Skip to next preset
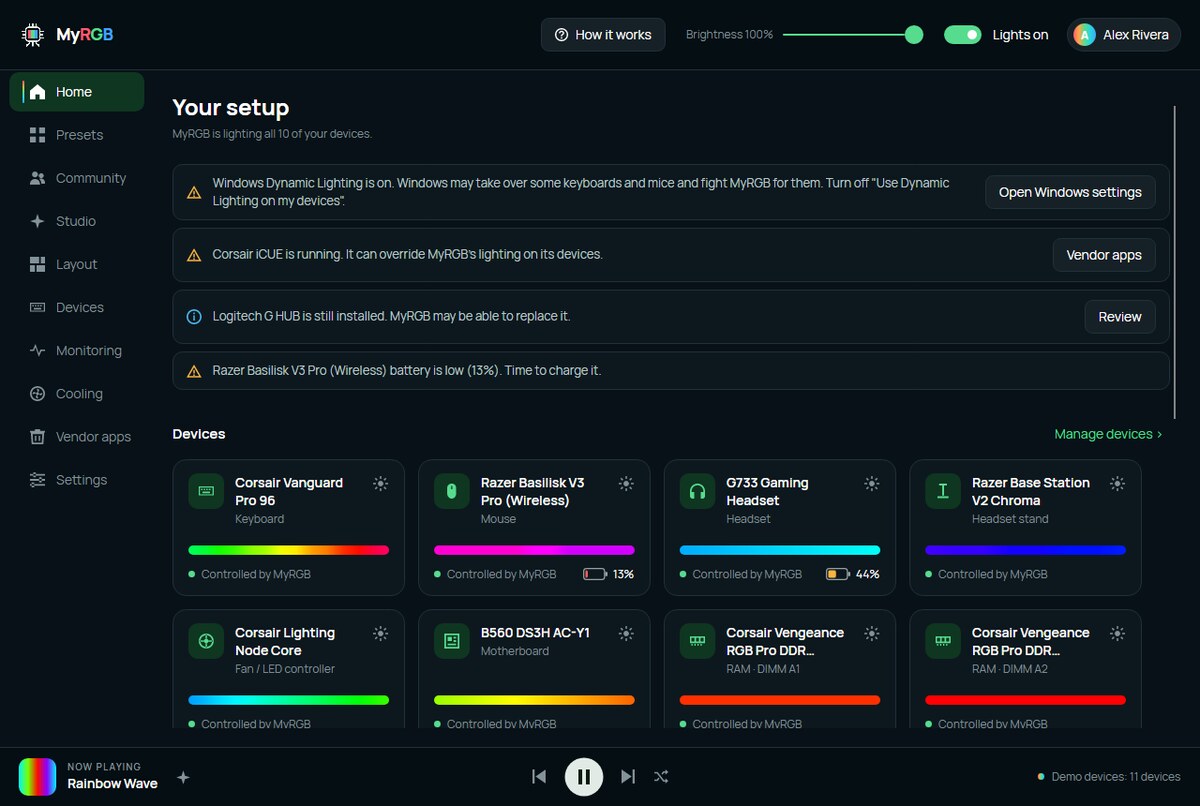The width and height of the screenshot is (1200, 806). point(628,776)
